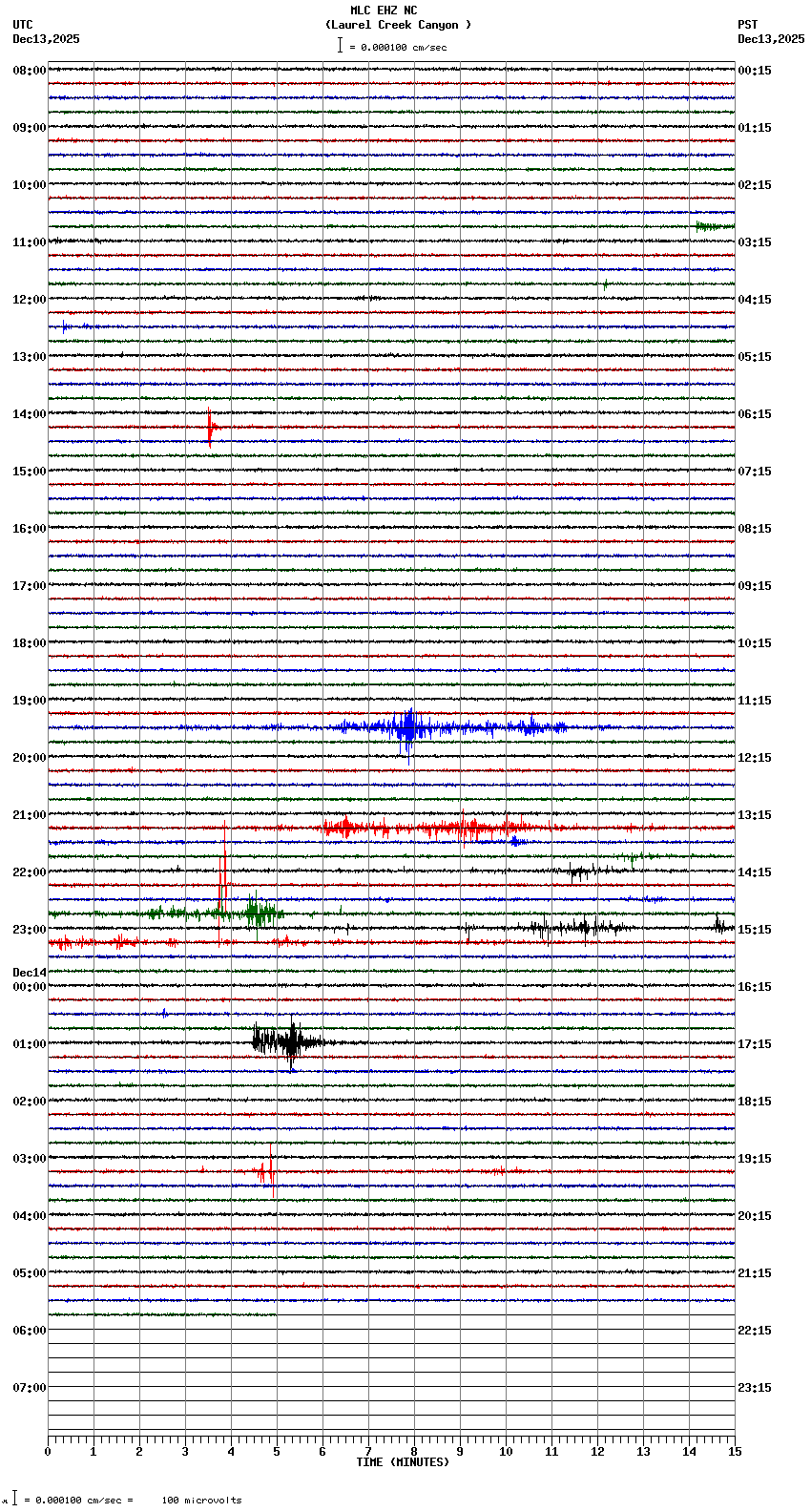Screen dimensions: 811x1512
Task: Click the '11:00' UTC time label
Action: (29, 242)
